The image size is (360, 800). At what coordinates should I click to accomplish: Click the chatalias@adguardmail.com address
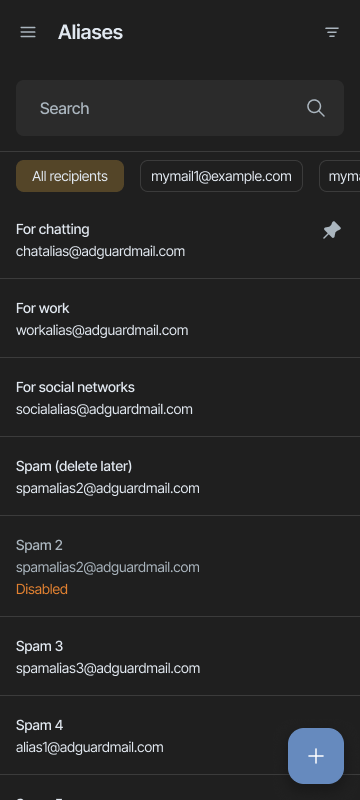(x=100, y=252)
